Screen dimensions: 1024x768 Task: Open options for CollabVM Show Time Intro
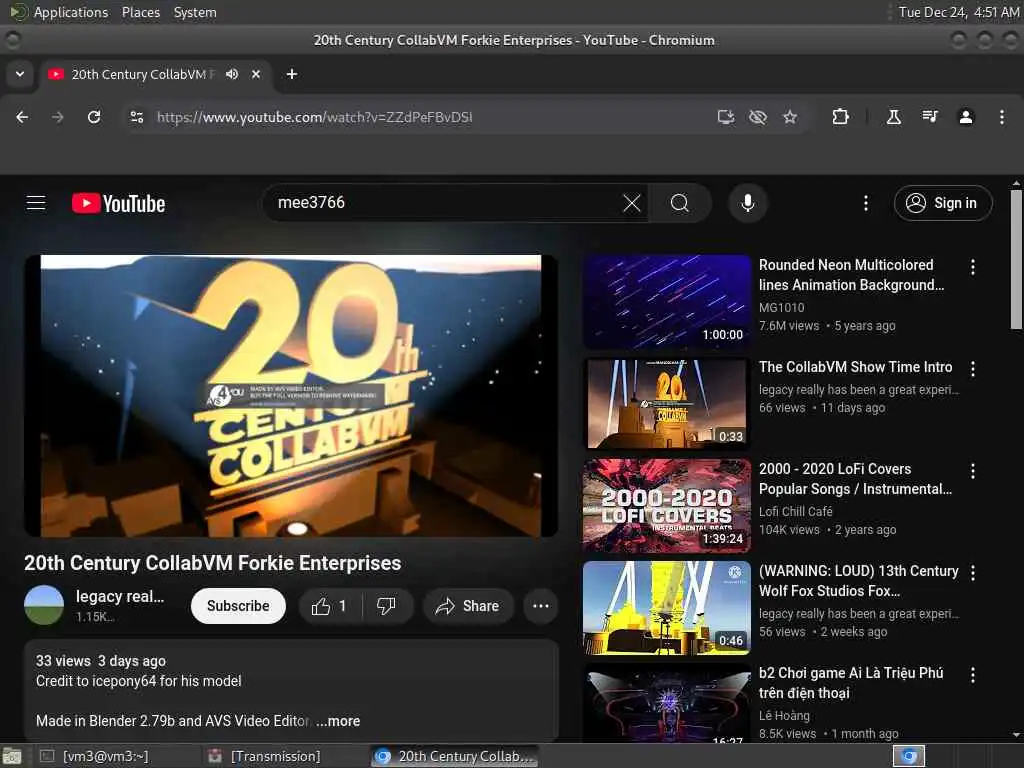pyautogui.click(x=973, y=369)
